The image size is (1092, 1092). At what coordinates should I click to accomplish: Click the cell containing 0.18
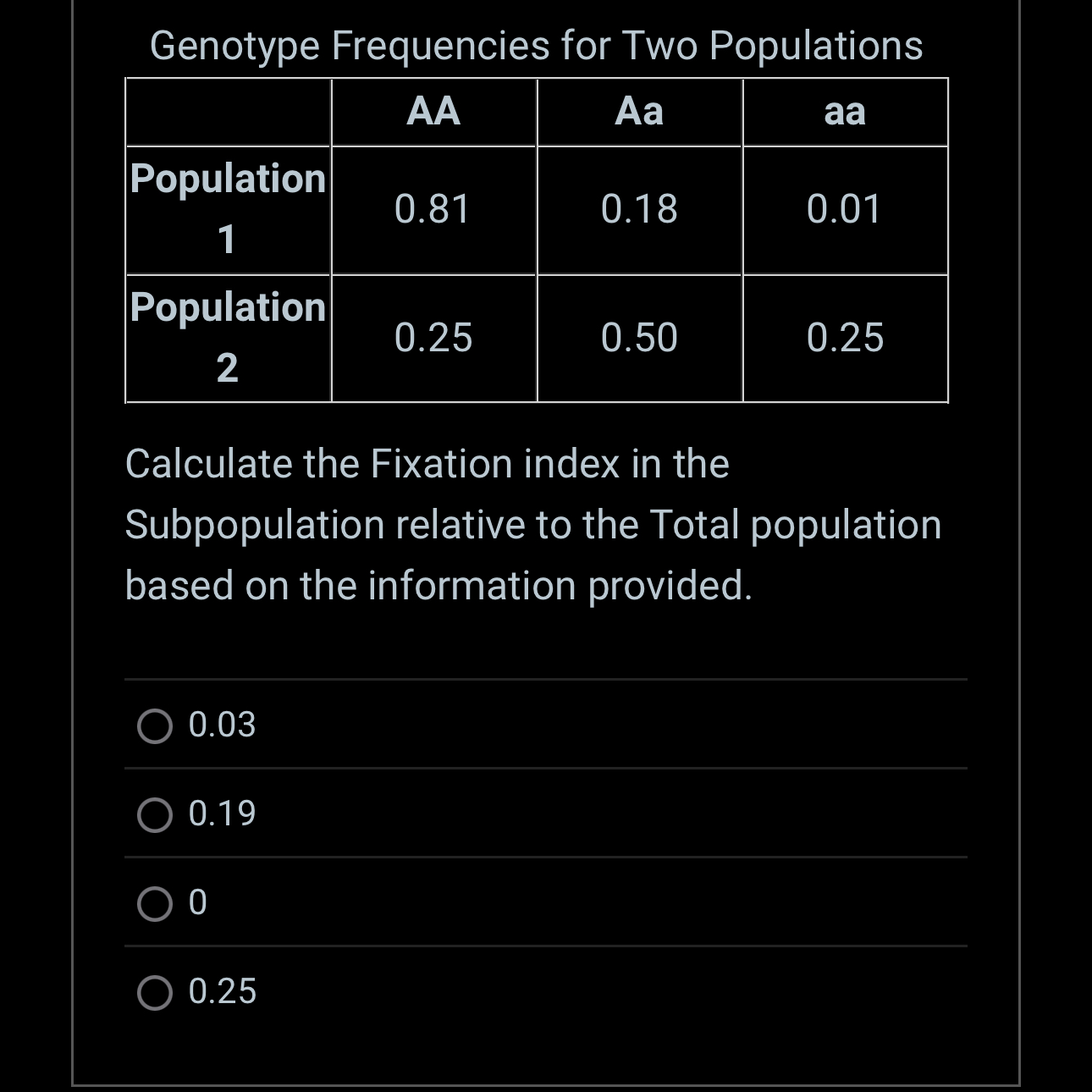click(x=640, y=207)
